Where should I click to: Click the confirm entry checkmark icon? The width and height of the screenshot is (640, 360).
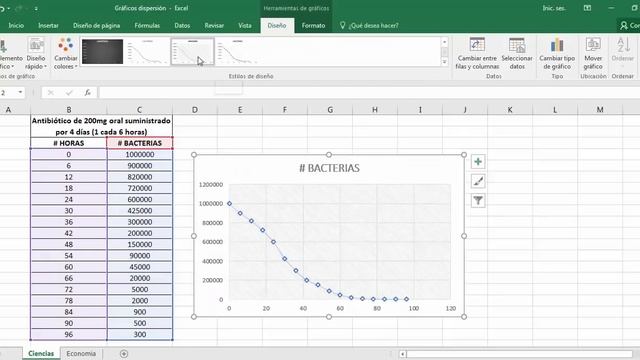coord(69,93)
